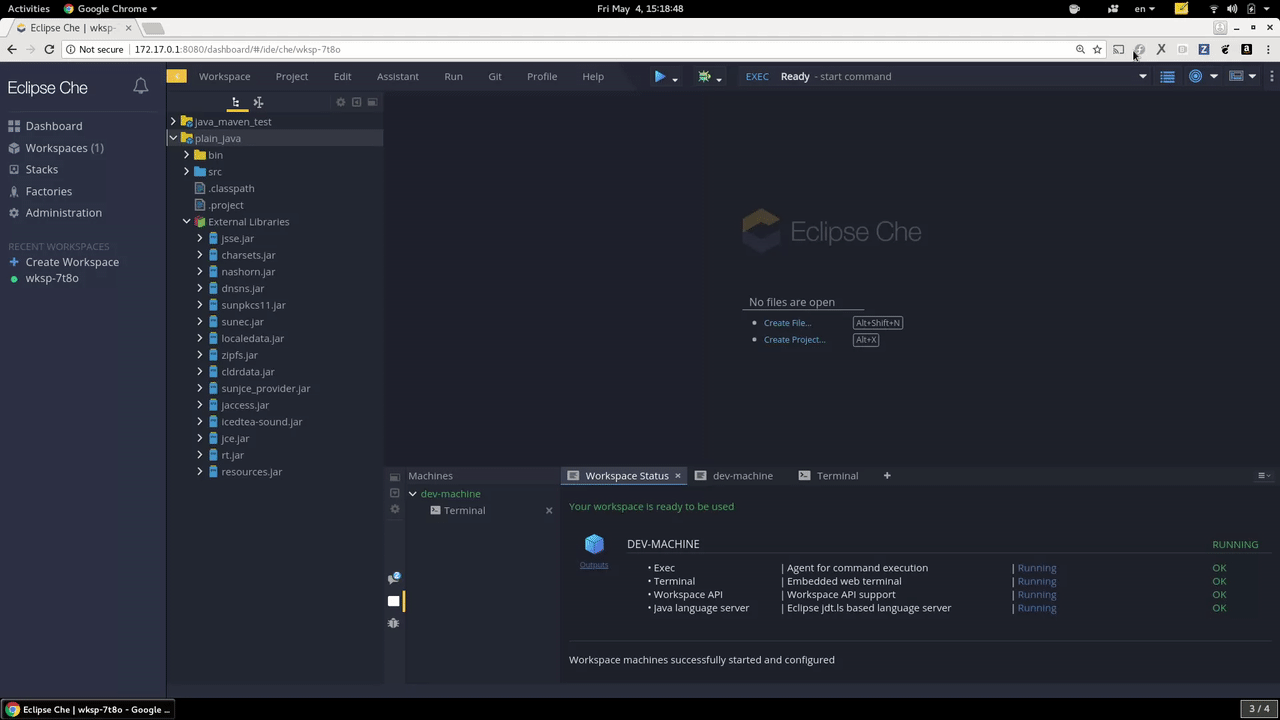Click the process list icon in toolbar
The image size is (1280, 720).
point(1167,76)
